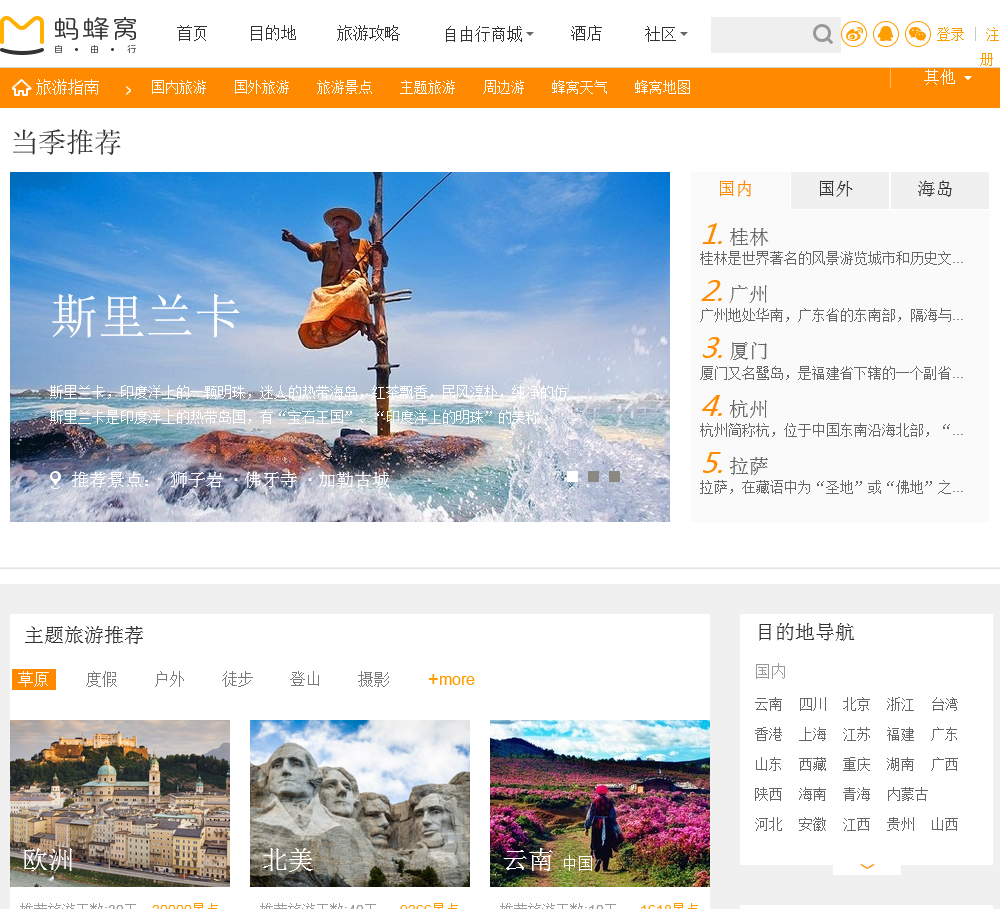The image size is (1000, 909).
Task: Click 海南 in destination navigation
Action: click(812, 794)
